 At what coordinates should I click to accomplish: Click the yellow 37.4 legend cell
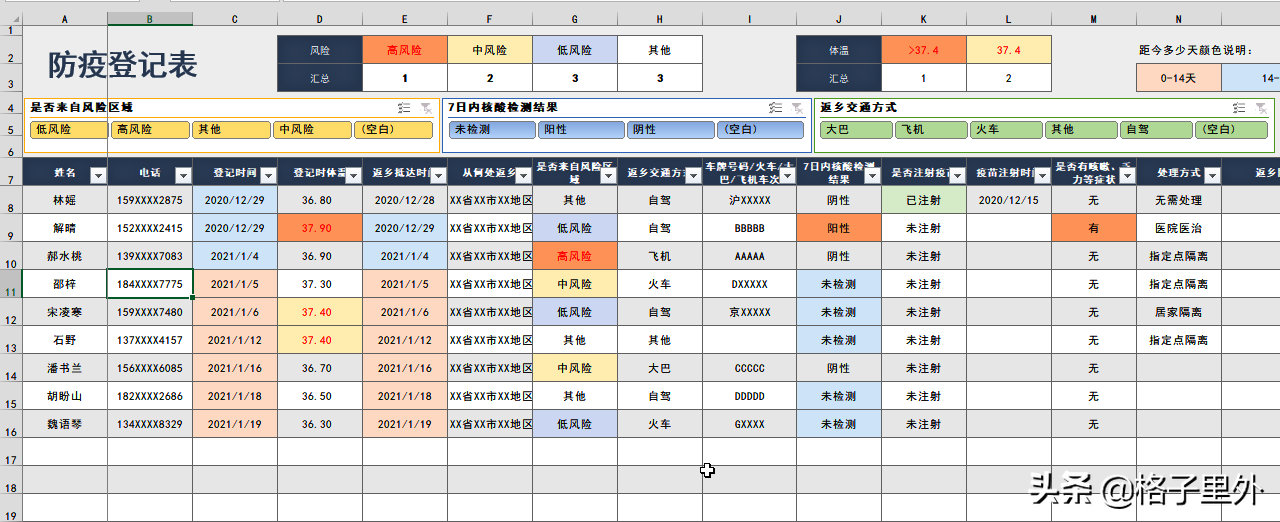coord(1009,50)
